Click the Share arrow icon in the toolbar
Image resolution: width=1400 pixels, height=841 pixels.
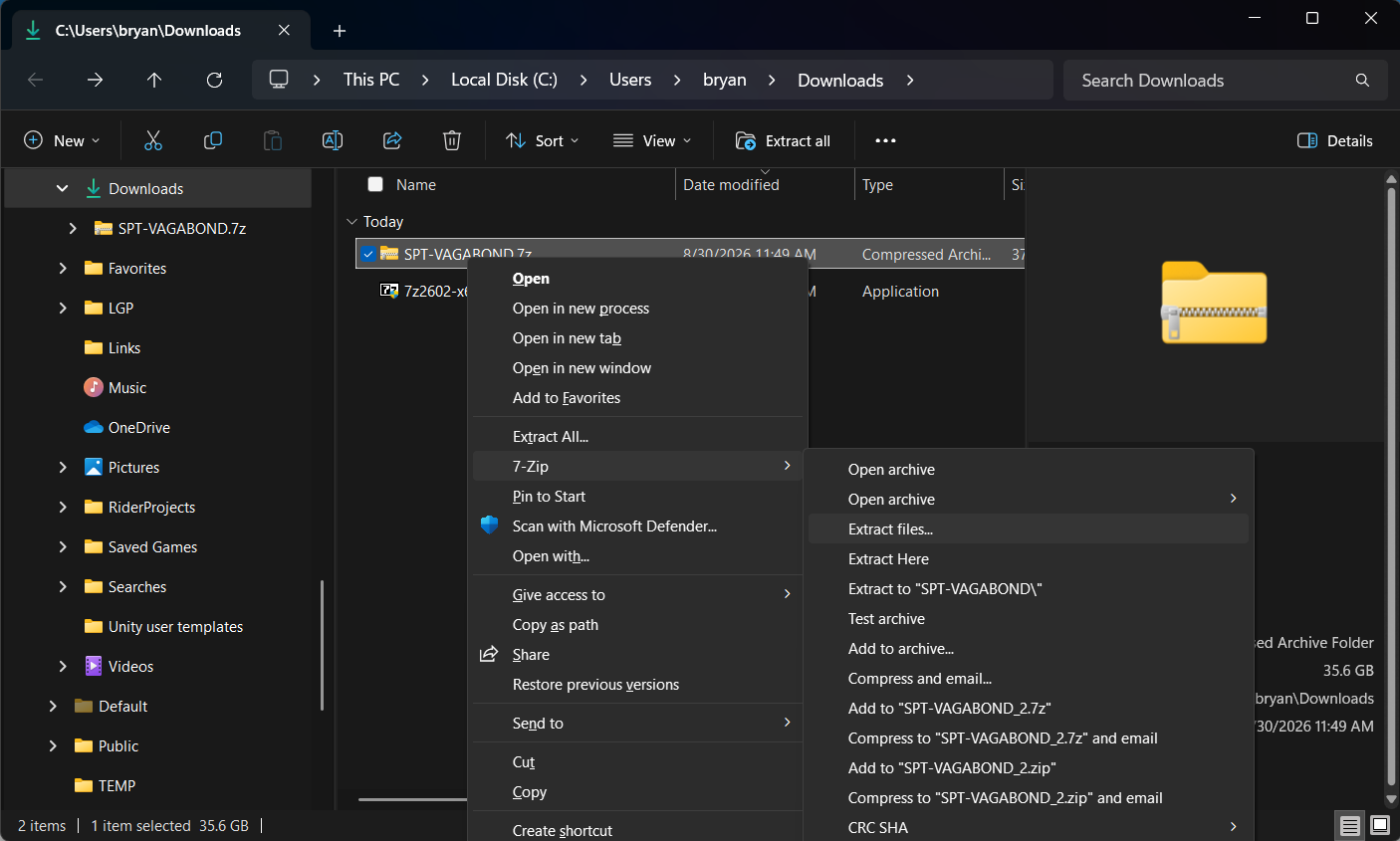(x=392, y=140)
